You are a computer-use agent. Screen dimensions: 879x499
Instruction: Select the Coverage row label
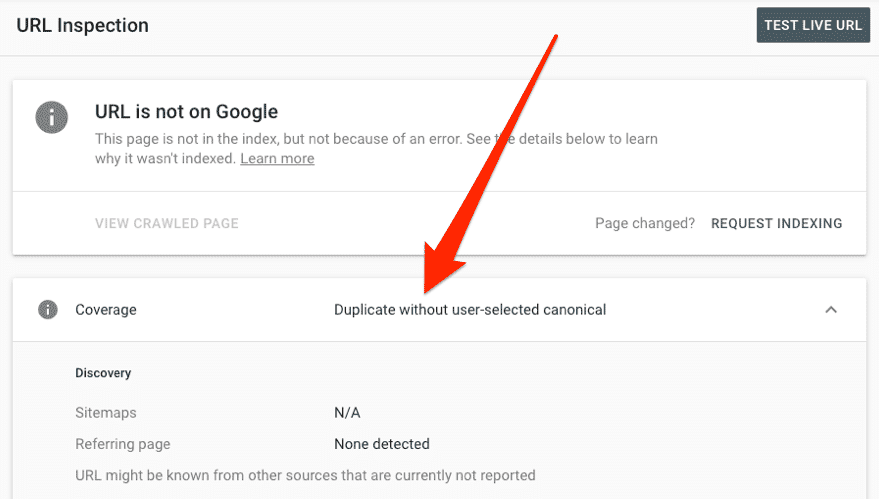(x=106, y=310)
